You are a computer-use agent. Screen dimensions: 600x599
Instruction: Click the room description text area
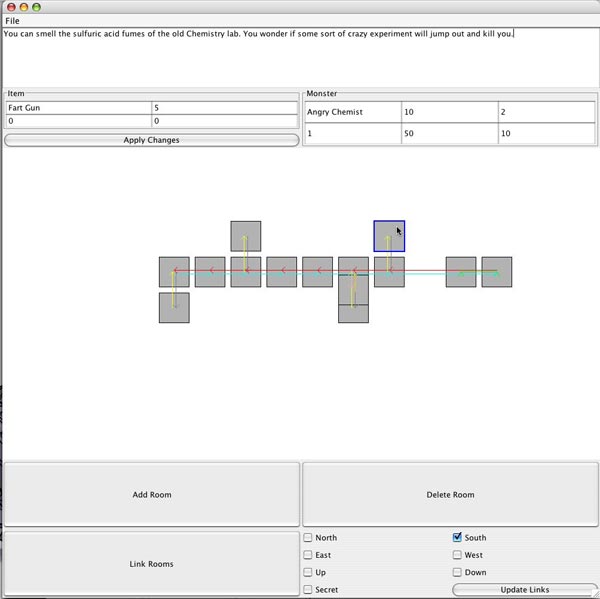click(300, 57)
